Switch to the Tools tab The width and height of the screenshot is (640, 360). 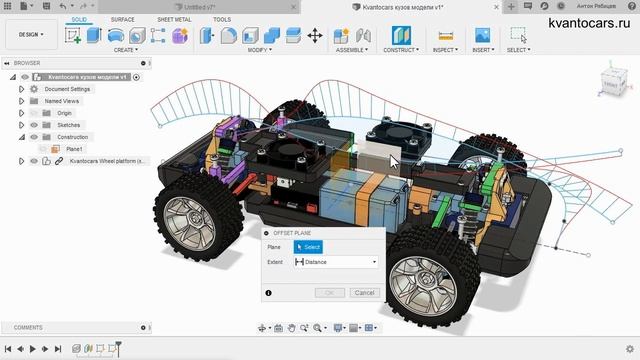[222, 20]
